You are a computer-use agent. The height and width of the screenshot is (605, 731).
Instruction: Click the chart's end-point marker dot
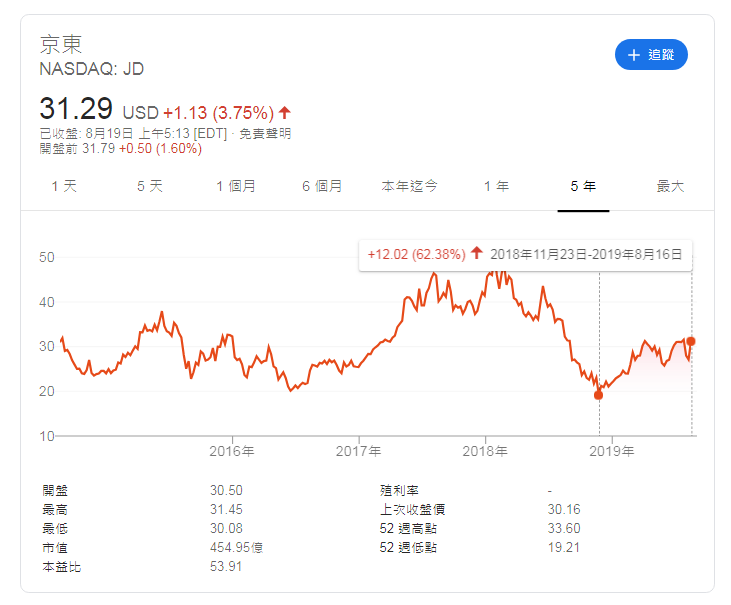tap(691, 341)
